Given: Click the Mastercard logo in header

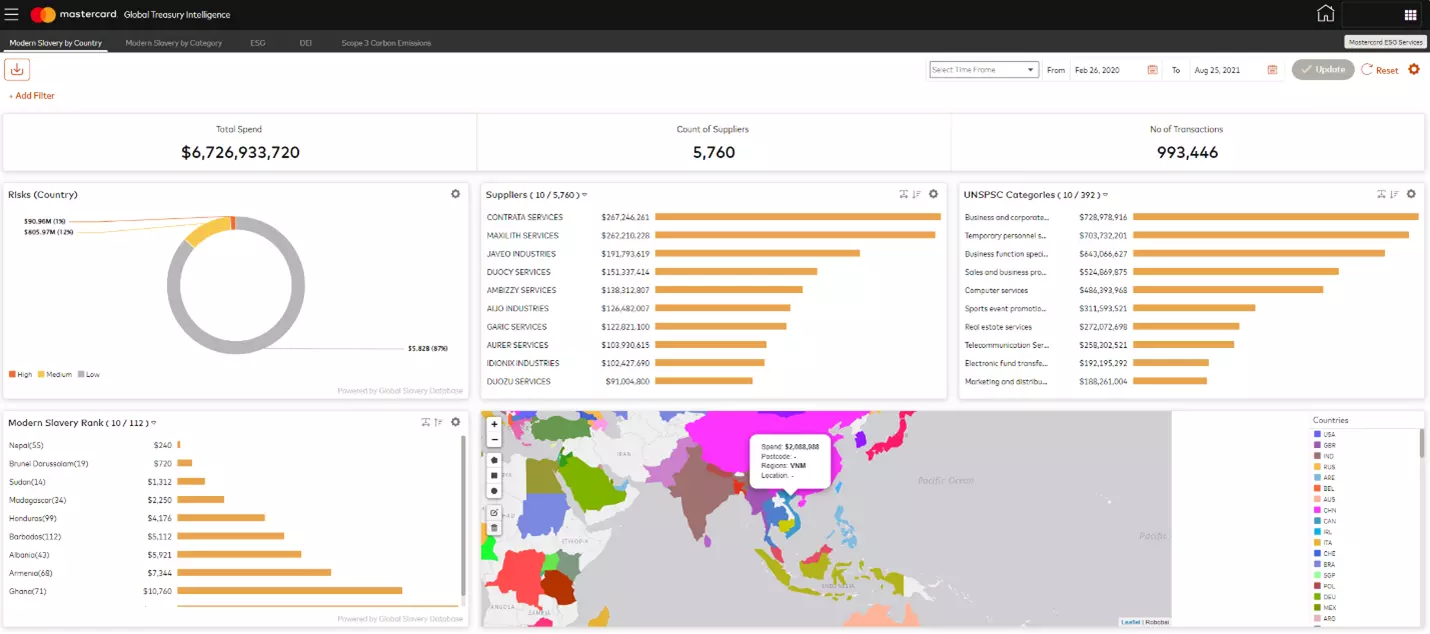Looking at the screenshot, I should (74, 15).
